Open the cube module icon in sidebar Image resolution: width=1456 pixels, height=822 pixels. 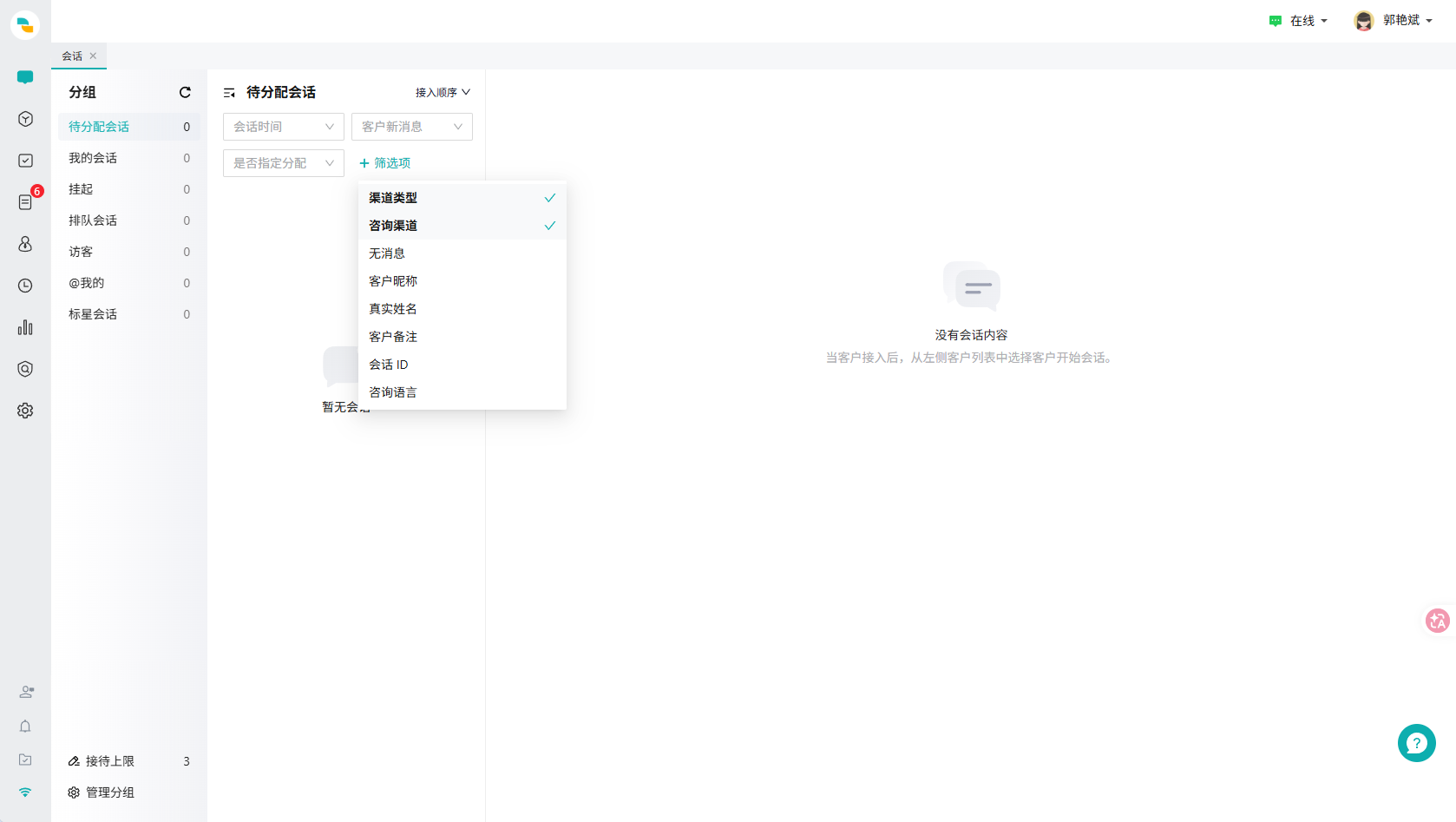pos(25,119)
